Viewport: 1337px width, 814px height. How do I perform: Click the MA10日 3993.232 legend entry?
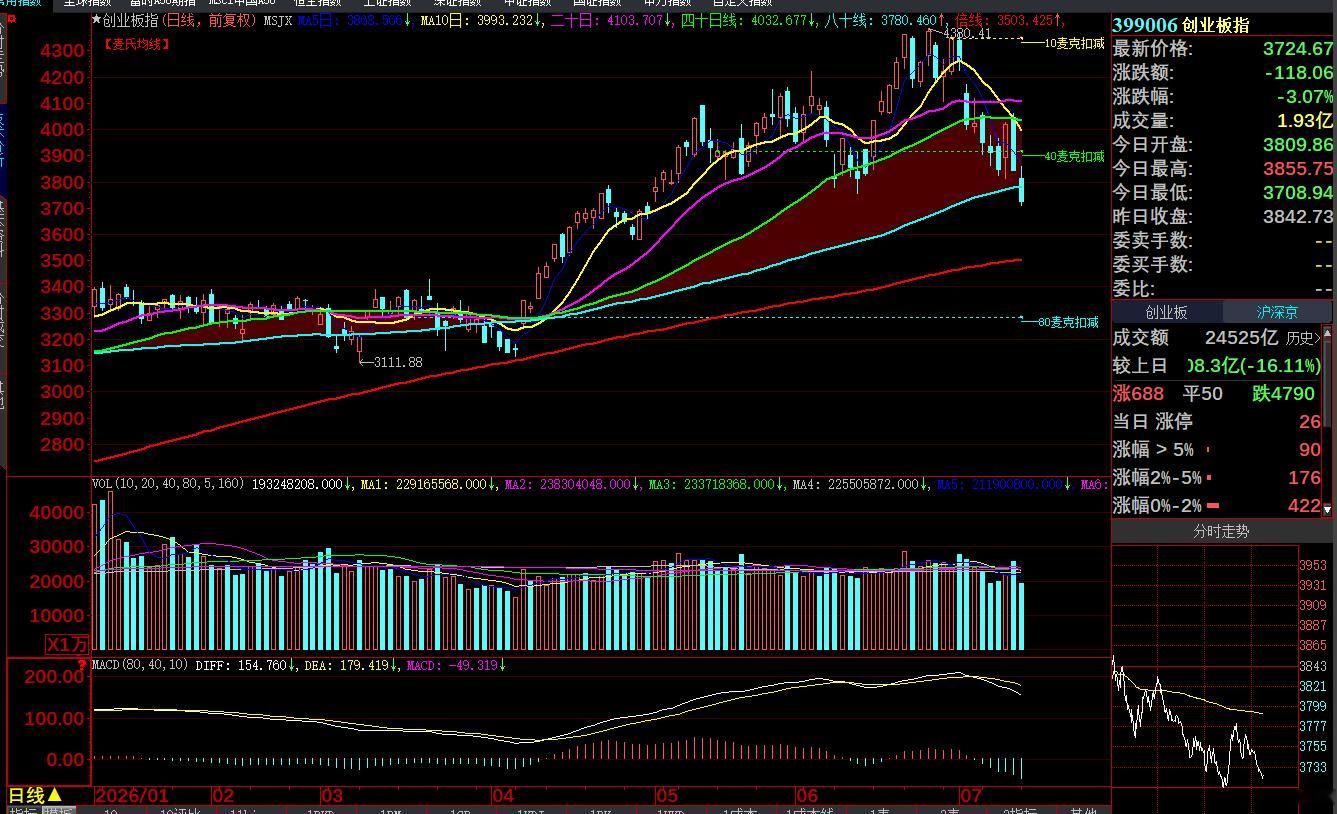click(483, 20)
